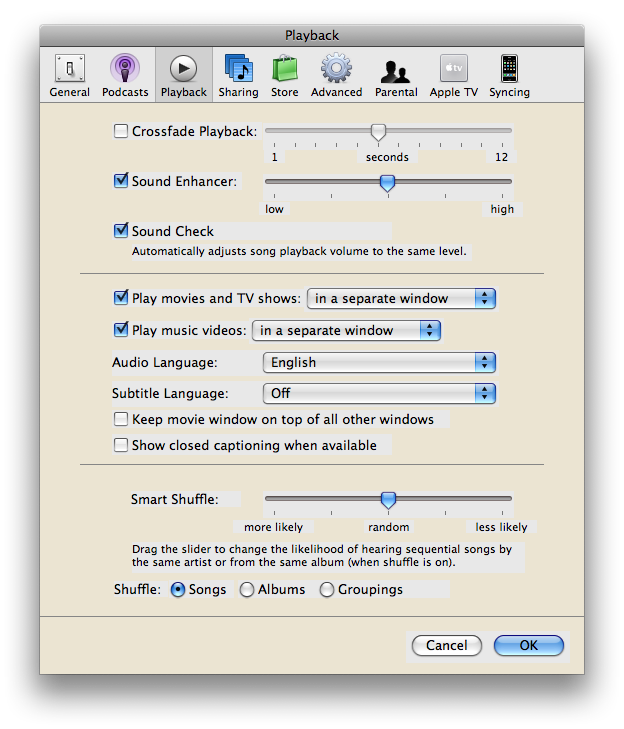
Task: Click the "12" crossfade seconds label
Action: pos(501,157)
